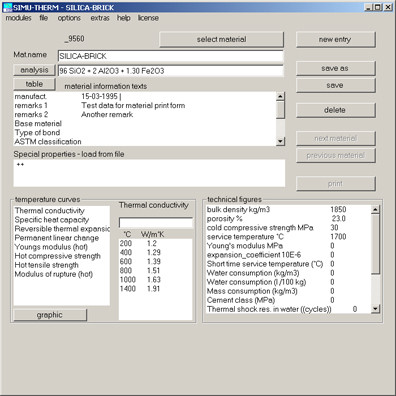Click the Mat name input field
Screen dimensions: 396x396
pyautogui.click(x=170, y=56)
